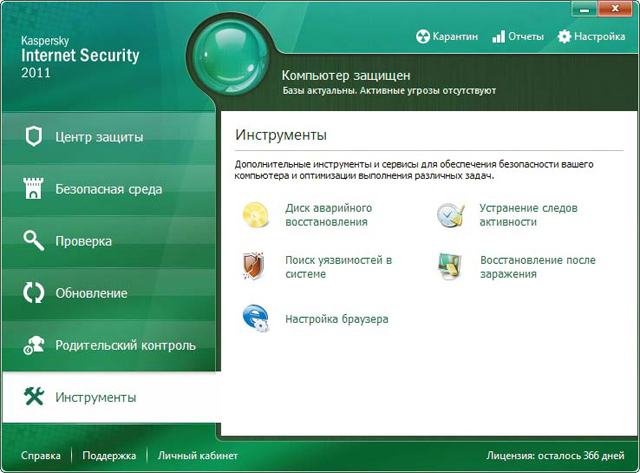Open the Отчеты link

click(526, 36)
